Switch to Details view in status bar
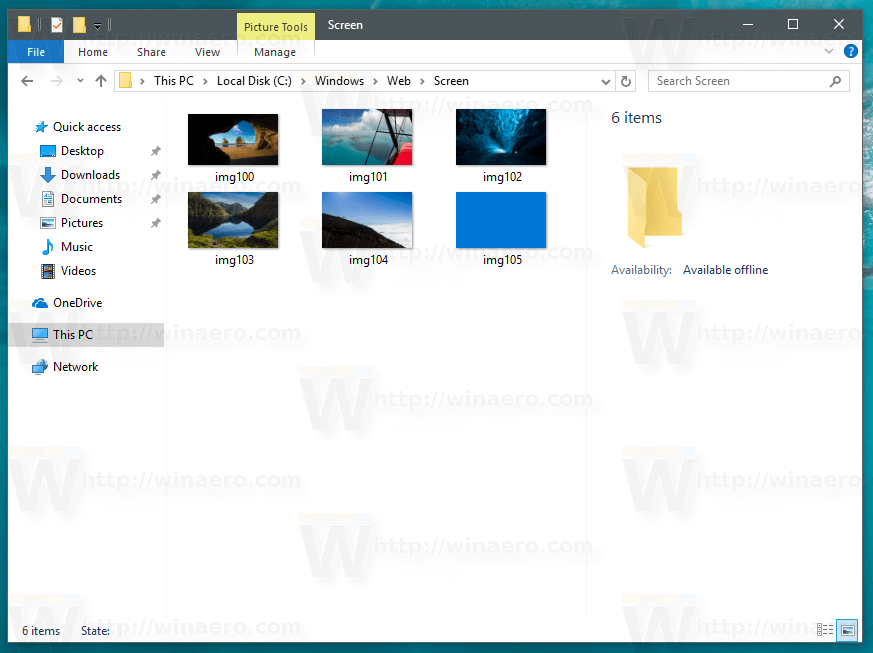This screenshot has width=873, height=653. point(825,630)
